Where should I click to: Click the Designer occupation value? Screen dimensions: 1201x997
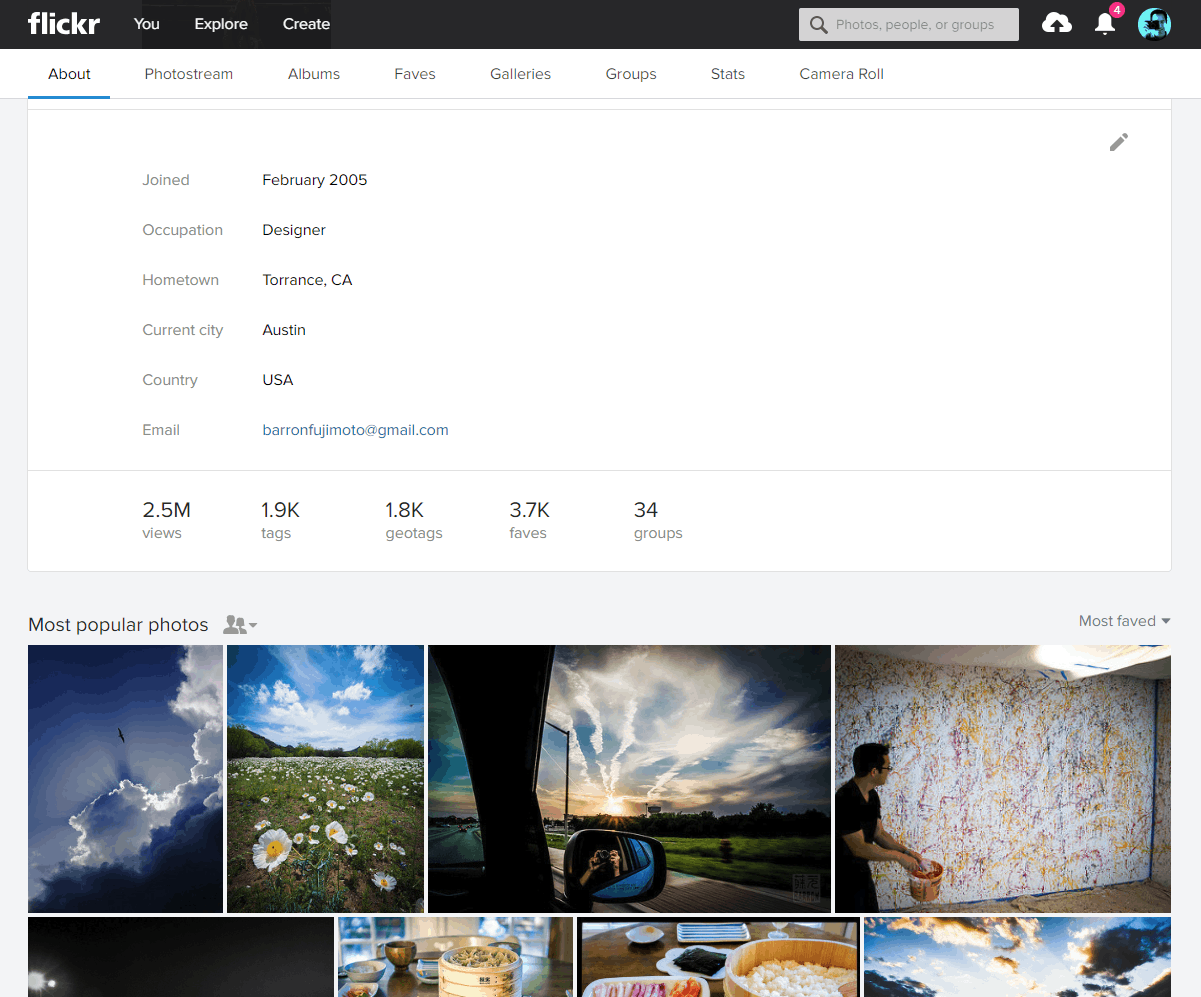[x=294, y=230]
